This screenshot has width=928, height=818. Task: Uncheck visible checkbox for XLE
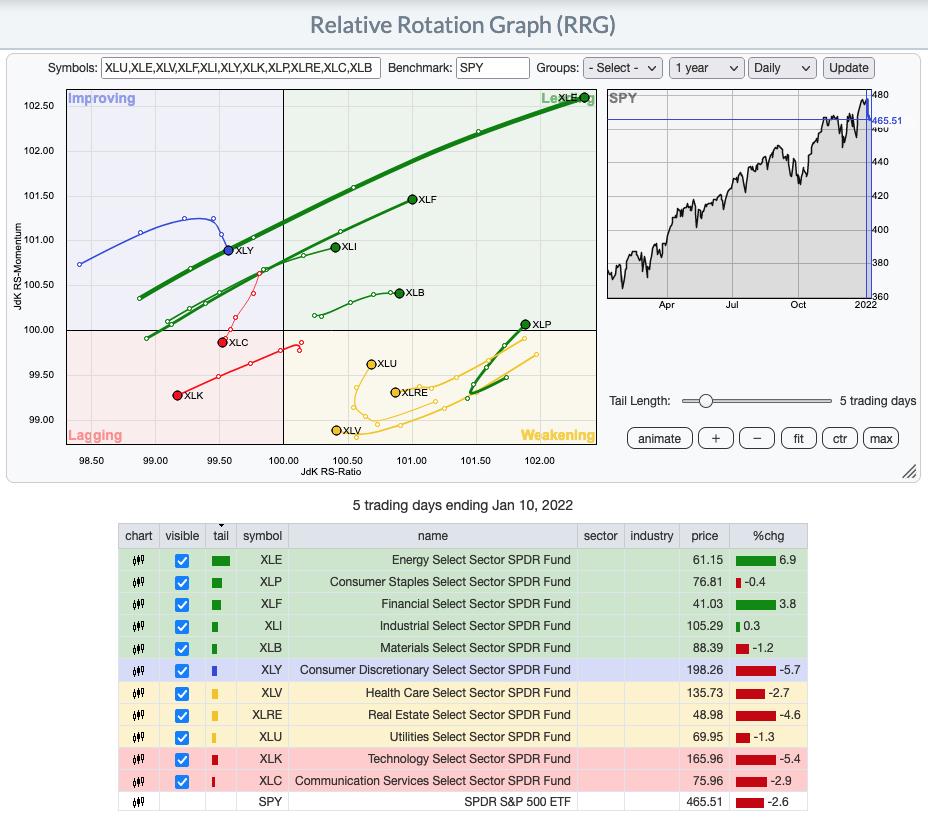coord(182,561)
